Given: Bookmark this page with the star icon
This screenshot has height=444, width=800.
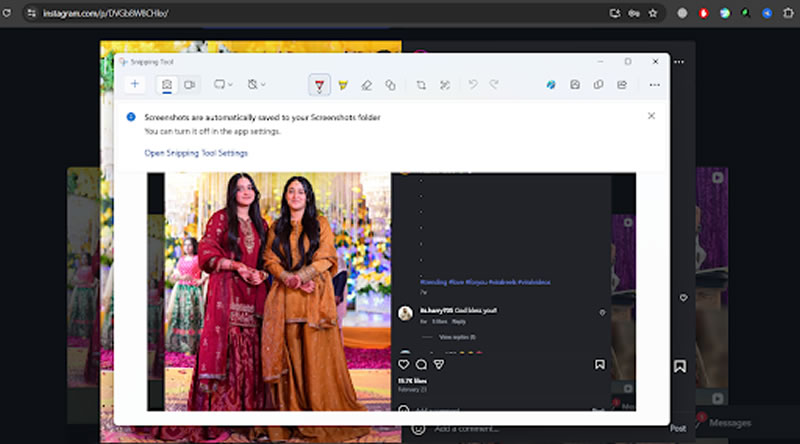Looking at the screenshot, I should point(653,13).
